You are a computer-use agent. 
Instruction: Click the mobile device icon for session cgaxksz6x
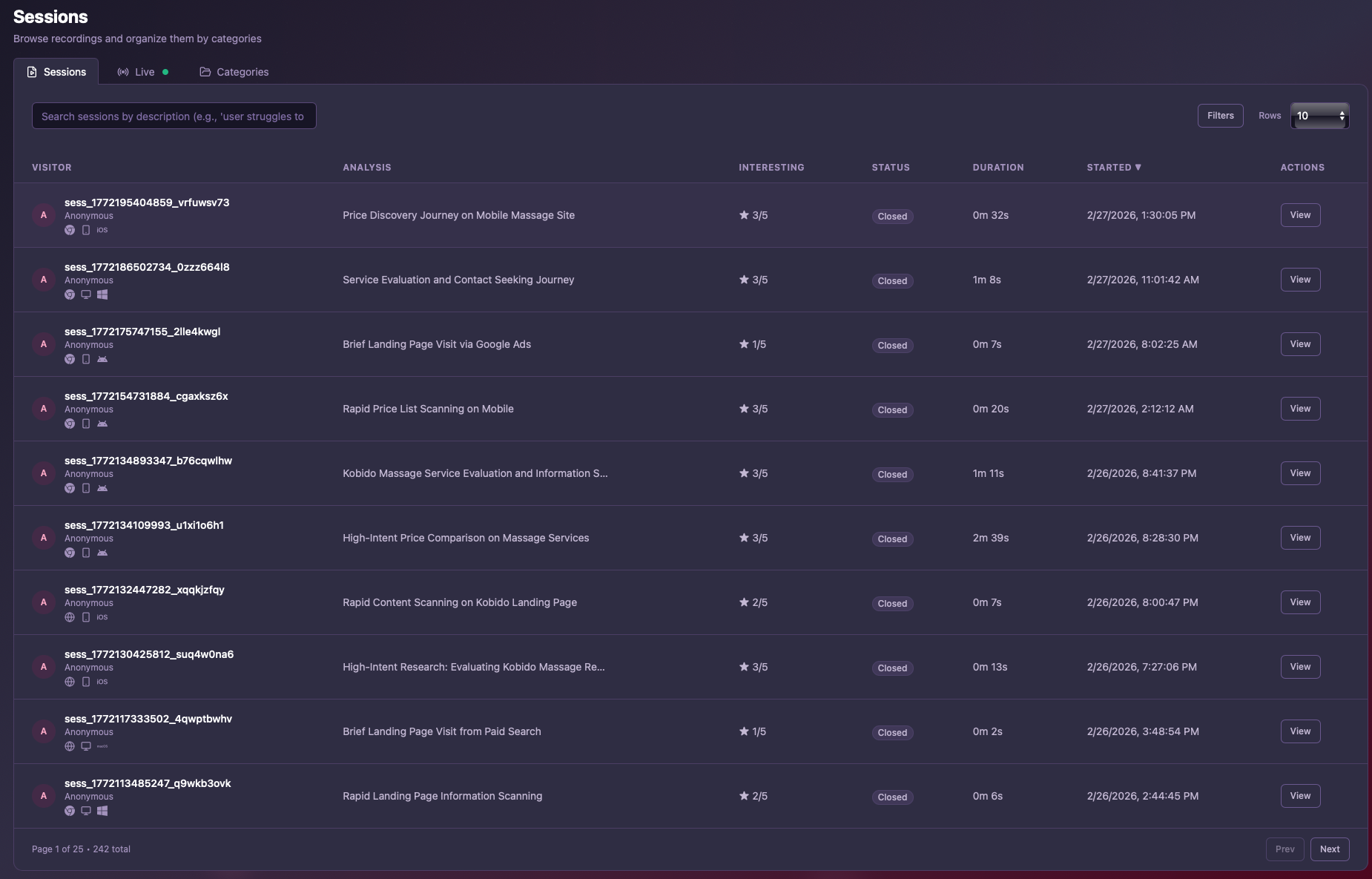(86, 424)
